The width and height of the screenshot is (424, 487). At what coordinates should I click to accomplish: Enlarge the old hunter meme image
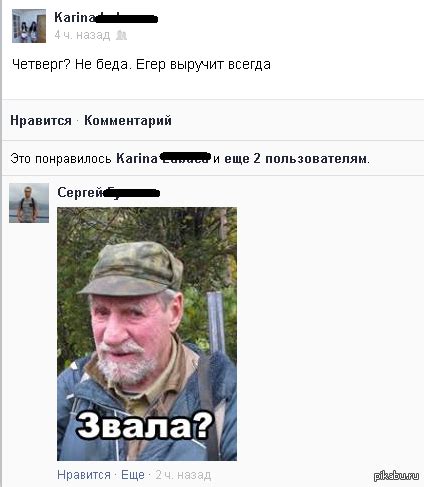tap(147, 334)
